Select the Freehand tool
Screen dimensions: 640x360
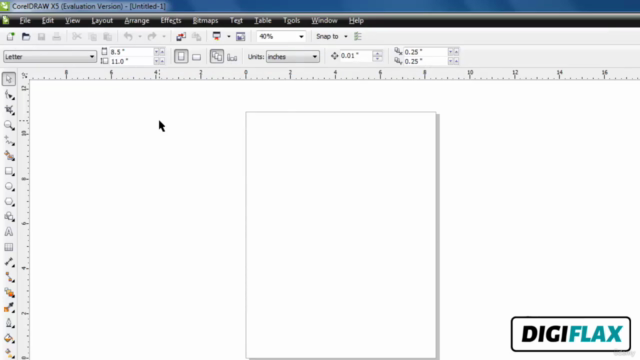click(x=9, y=140)
